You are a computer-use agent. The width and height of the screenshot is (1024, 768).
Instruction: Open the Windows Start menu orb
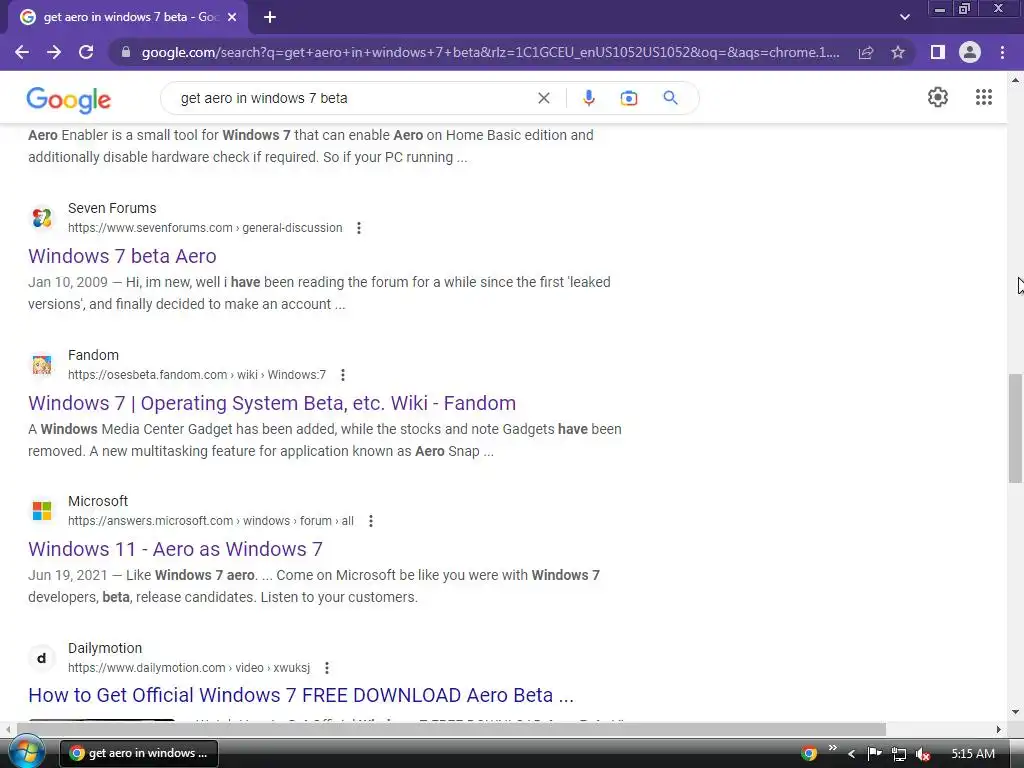coord(26,752)
